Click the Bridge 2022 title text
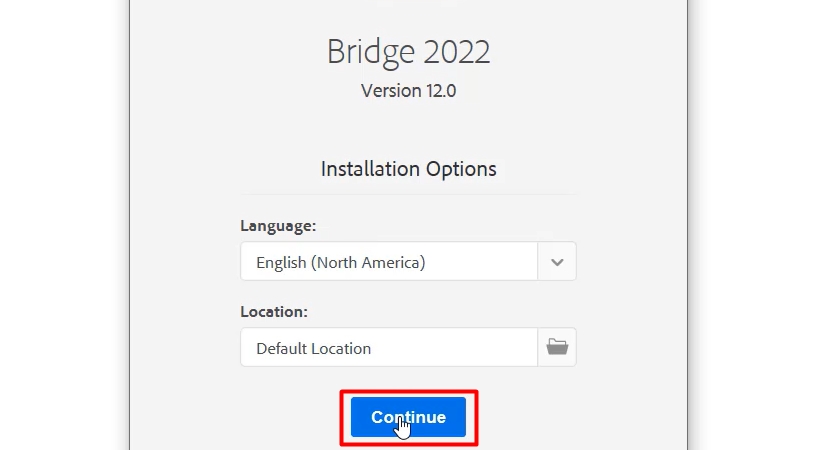 point(408,52)
